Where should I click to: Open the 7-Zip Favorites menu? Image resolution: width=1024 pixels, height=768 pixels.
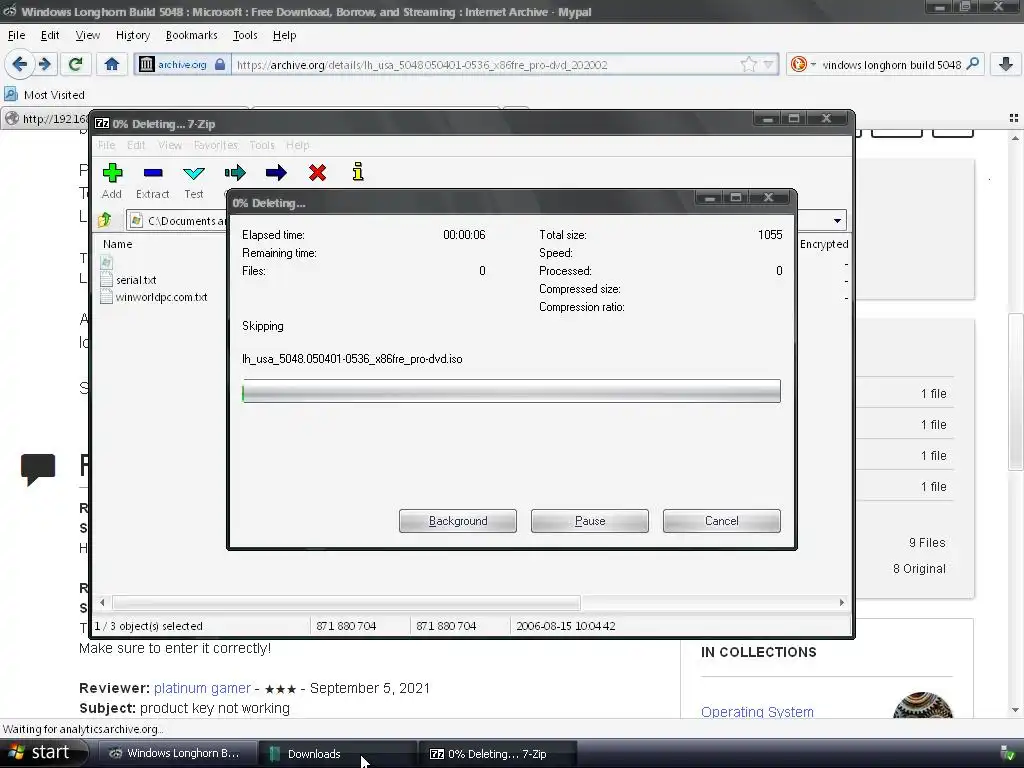click(216, 145)
